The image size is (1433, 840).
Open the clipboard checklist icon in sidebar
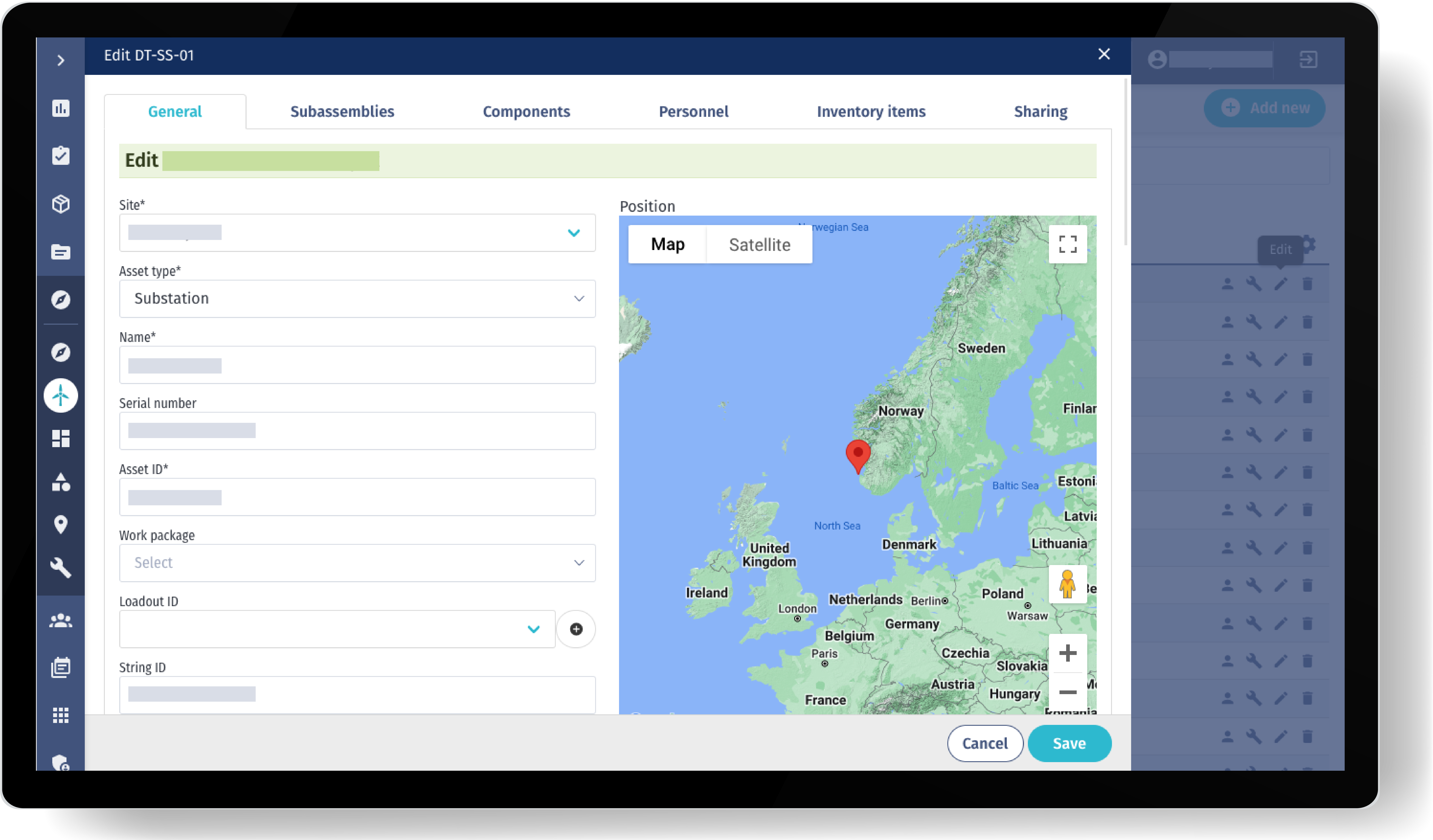click(x=61, y=155)
